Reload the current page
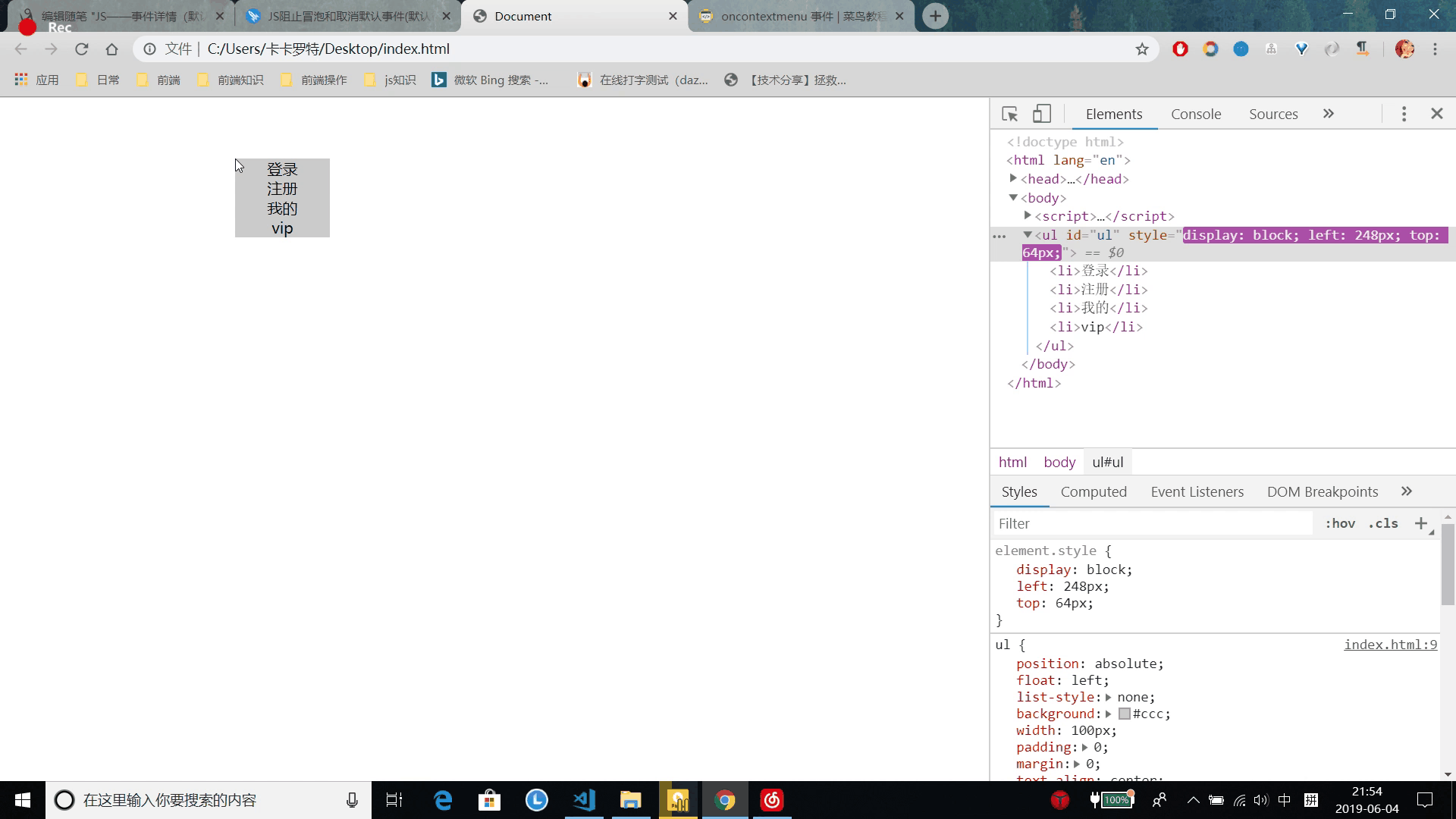 (81, 49)
